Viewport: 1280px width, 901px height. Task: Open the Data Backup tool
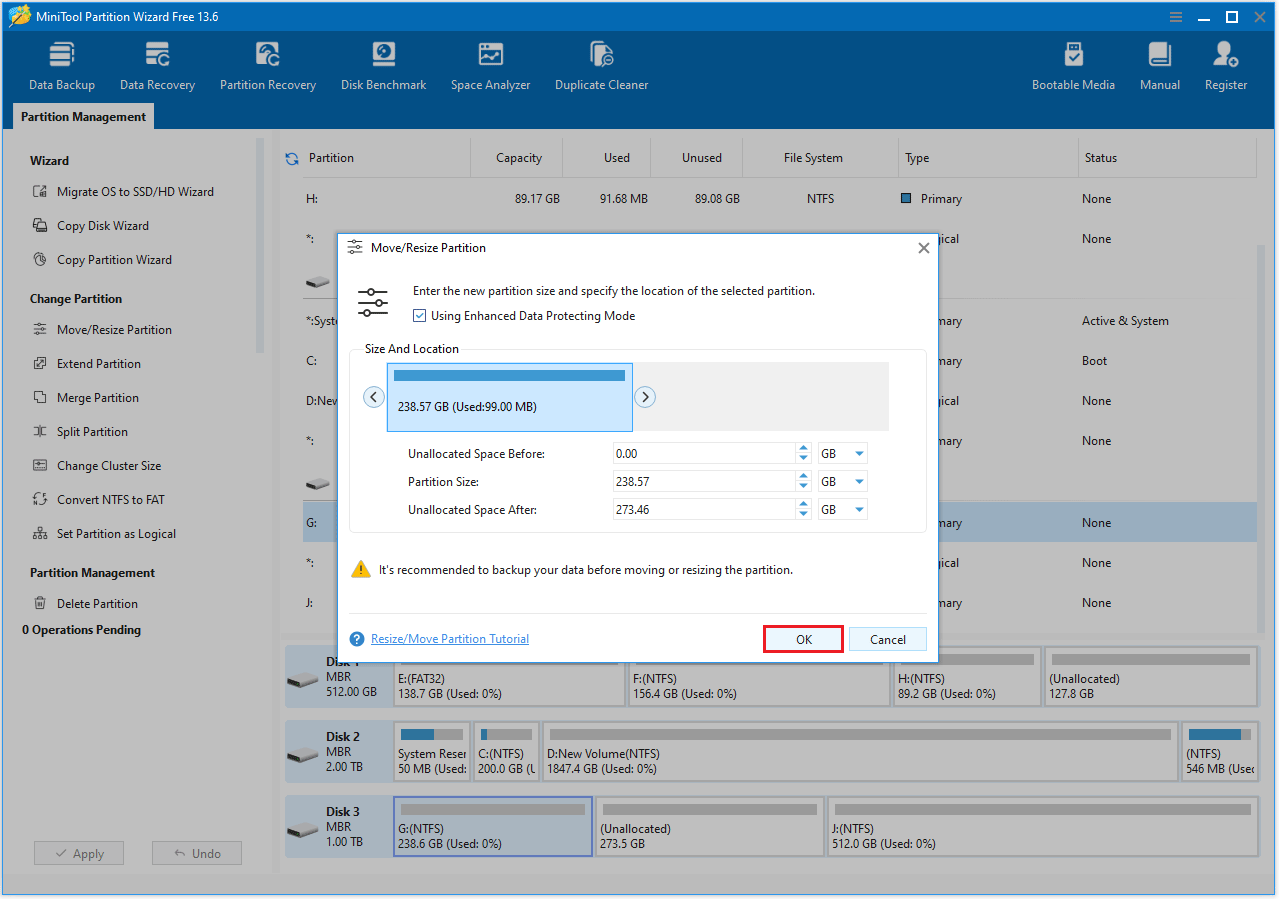61,63
